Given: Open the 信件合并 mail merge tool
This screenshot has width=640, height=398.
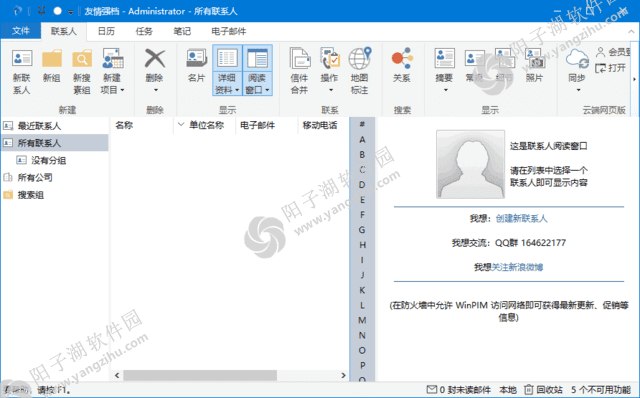Looking at the screenshot, I should 299,71.
